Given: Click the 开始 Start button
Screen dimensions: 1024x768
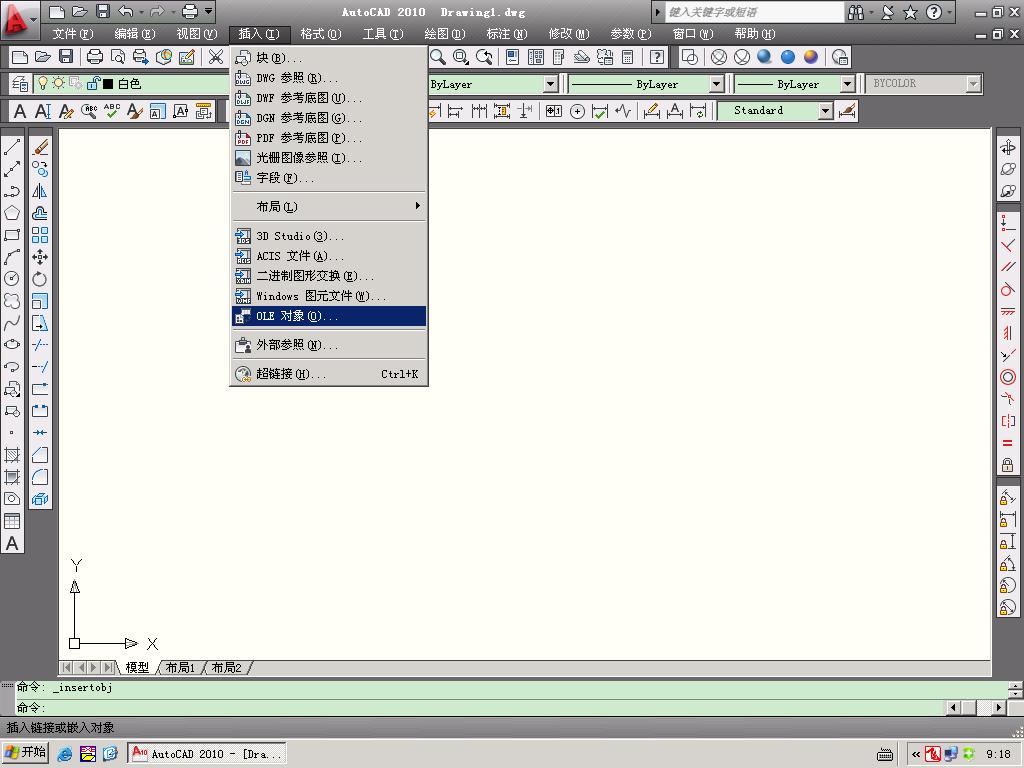Looking at the screenshot, I should click(x=25, y=752).
